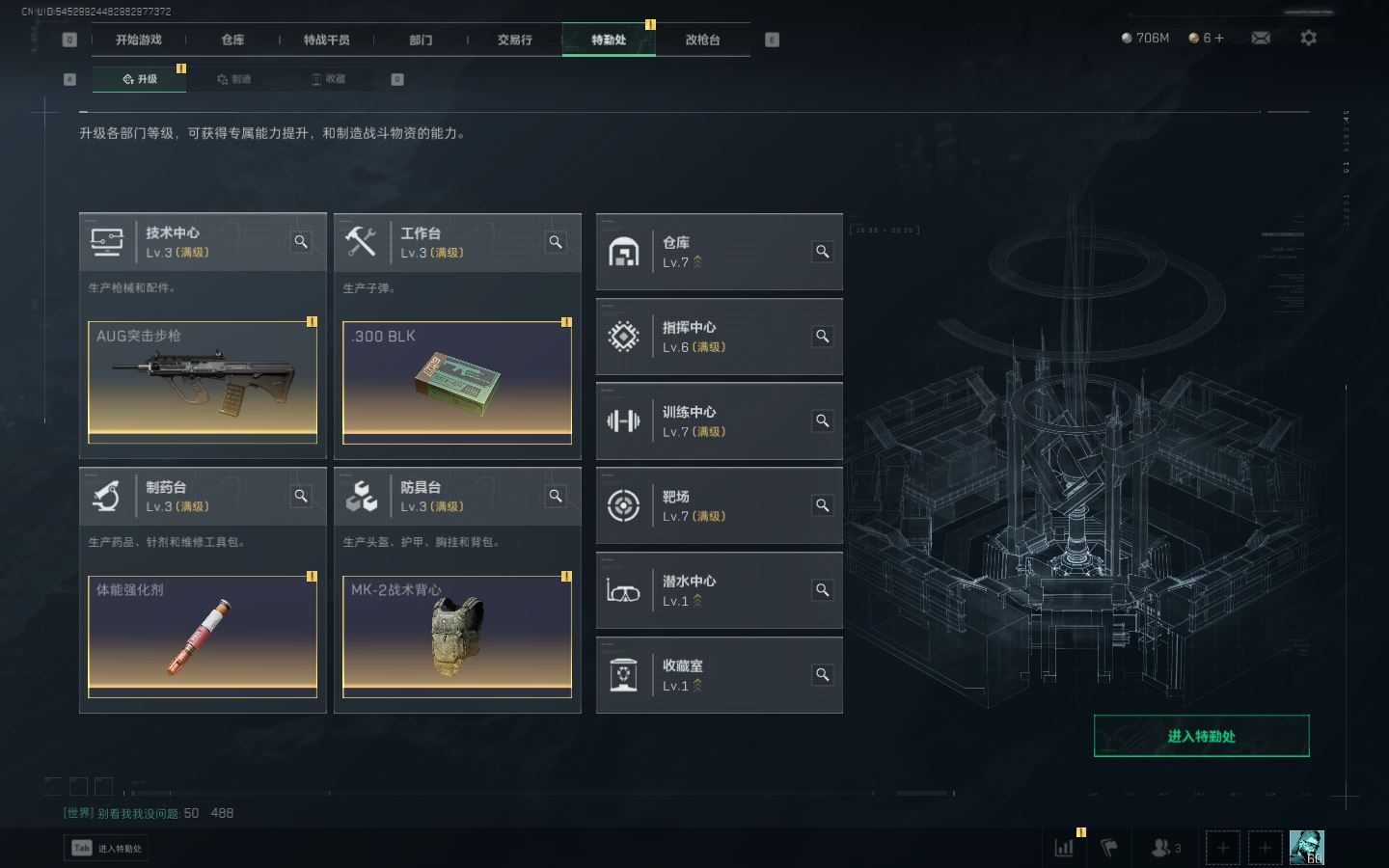1389x868 pixels.
Task: Click magnifier on 技术中心 panel
Action: 301,242
